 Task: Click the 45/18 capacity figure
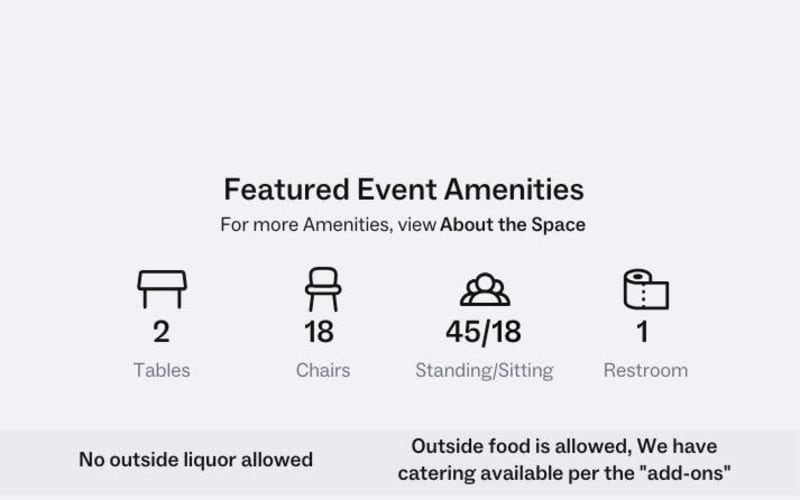tap(484, 332)
